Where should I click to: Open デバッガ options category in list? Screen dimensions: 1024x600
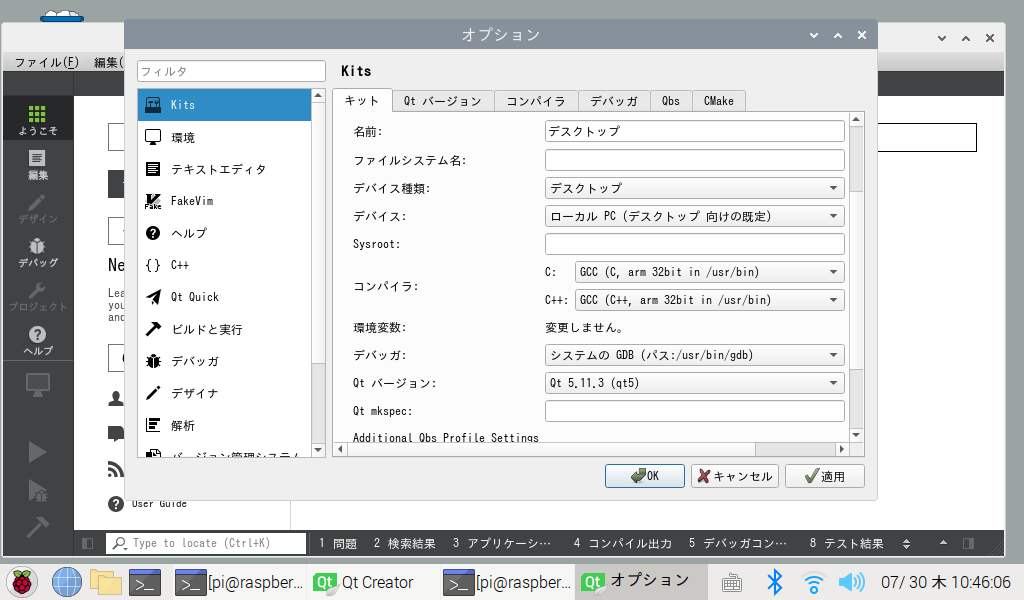point(224,361)
